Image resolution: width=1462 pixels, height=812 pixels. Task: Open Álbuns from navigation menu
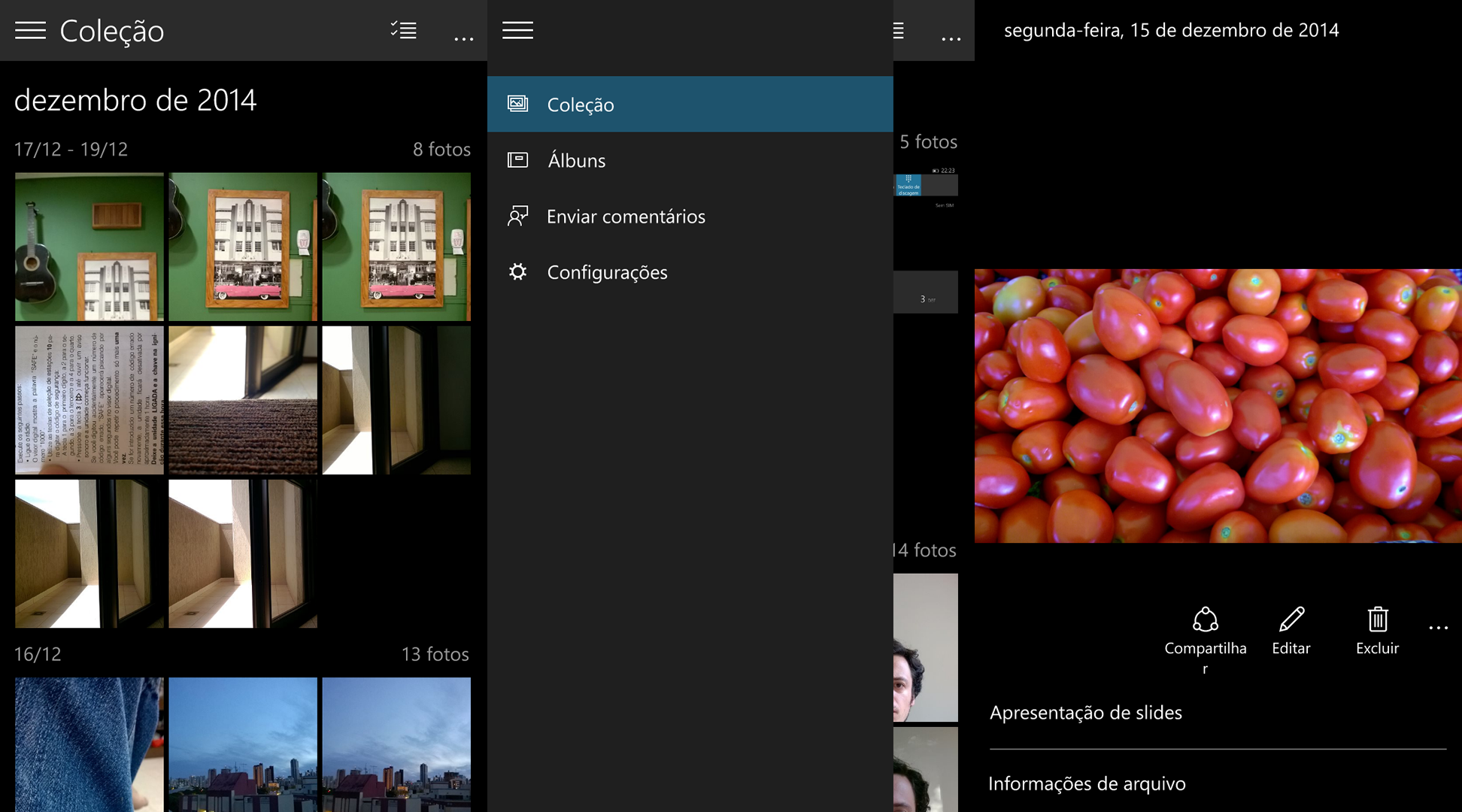click(576, 160)
